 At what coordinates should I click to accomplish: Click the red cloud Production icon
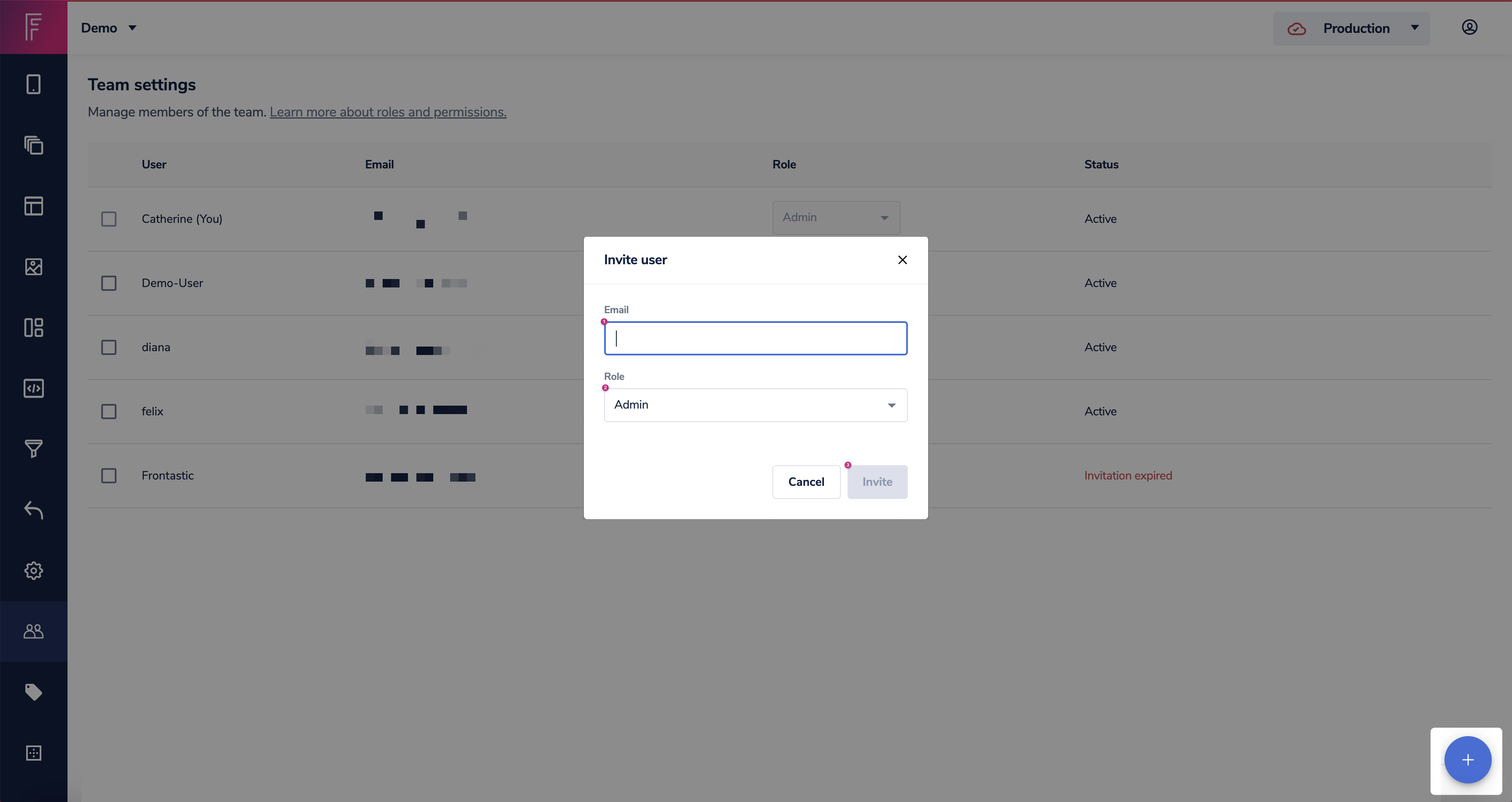coord(1296,28)
